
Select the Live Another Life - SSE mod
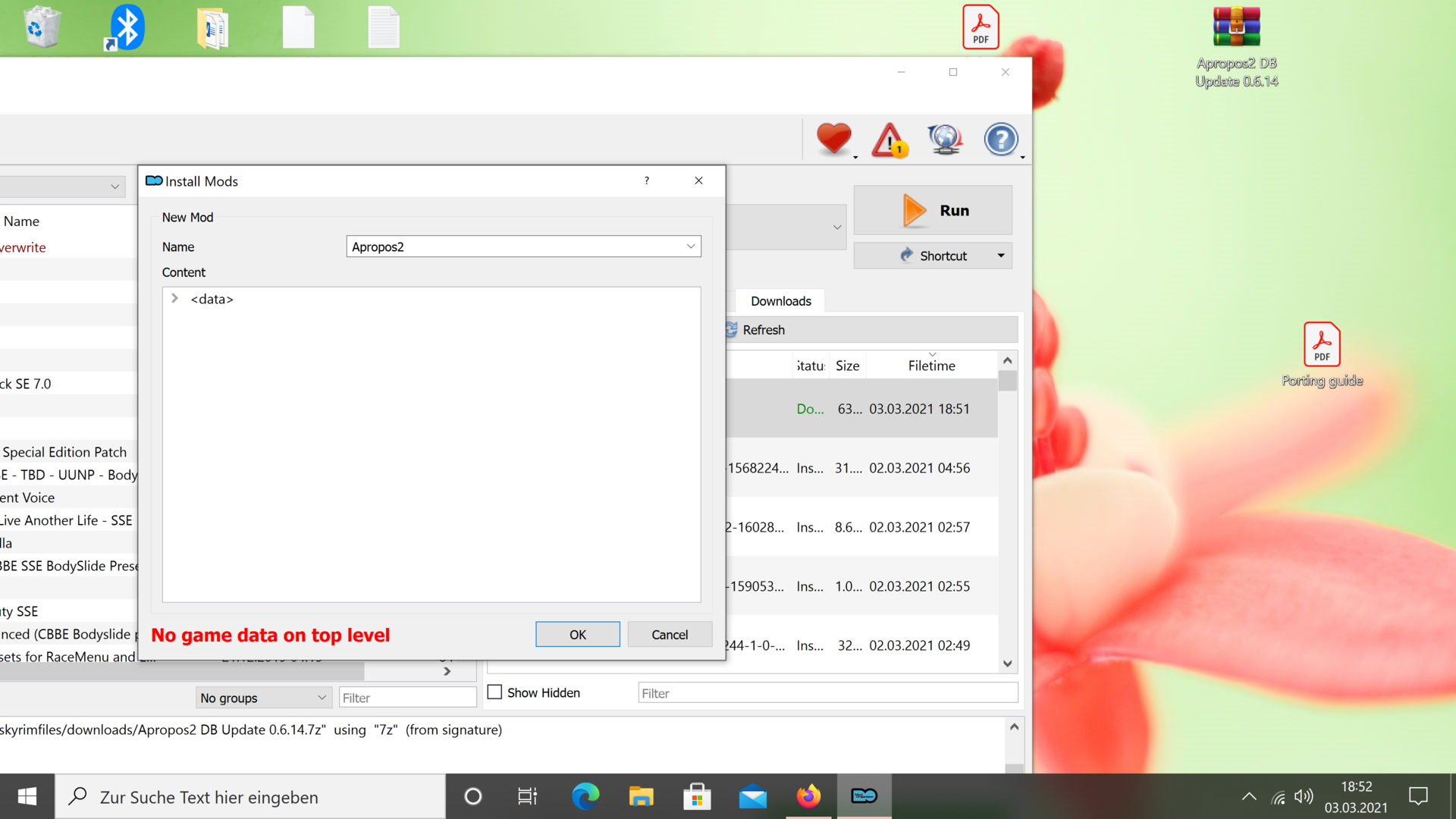[x=67, y=520]
